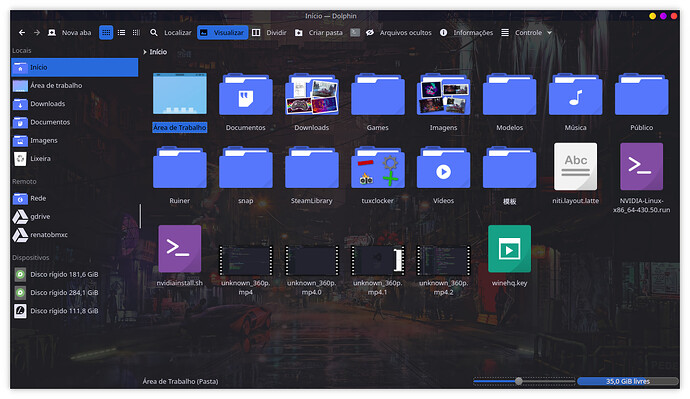Select the snap folder

(246, 167)
